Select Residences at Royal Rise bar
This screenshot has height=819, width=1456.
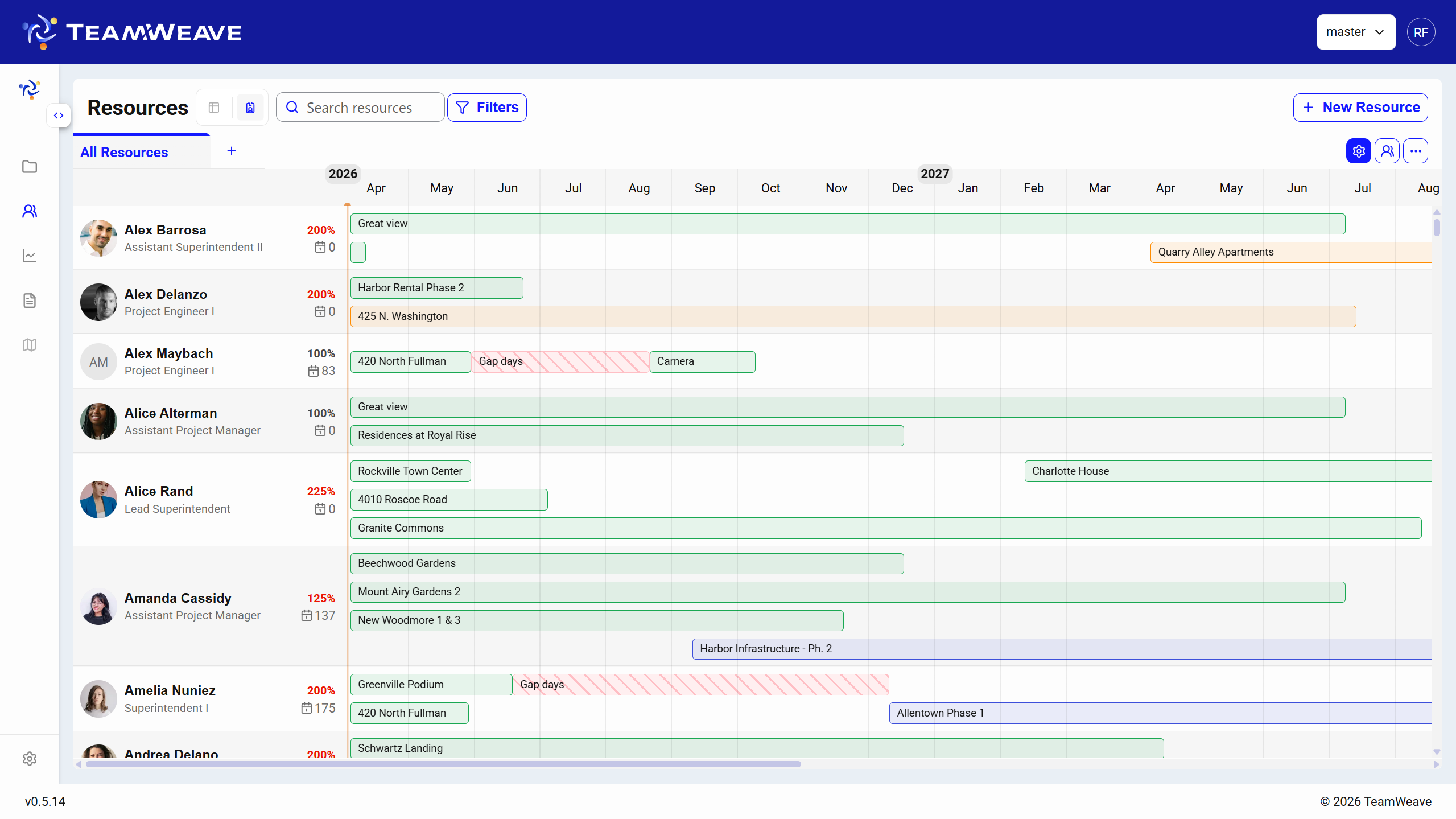pos(627,435)
